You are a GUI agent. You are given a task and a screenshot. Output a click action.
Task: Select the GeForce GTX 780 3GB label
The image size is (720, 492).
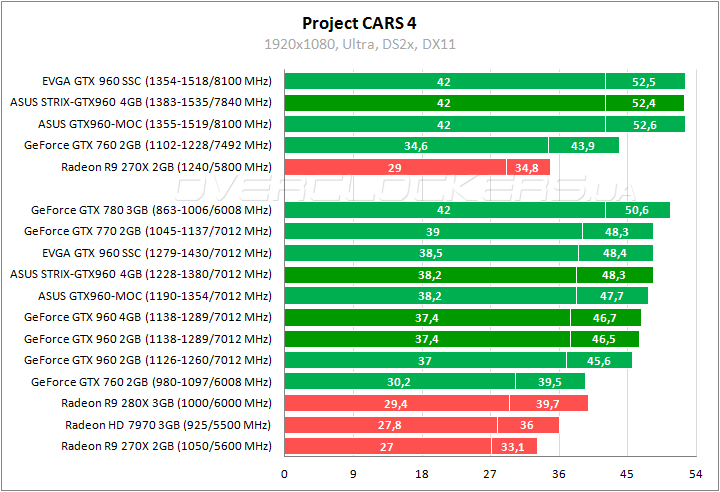coord(151,210)
